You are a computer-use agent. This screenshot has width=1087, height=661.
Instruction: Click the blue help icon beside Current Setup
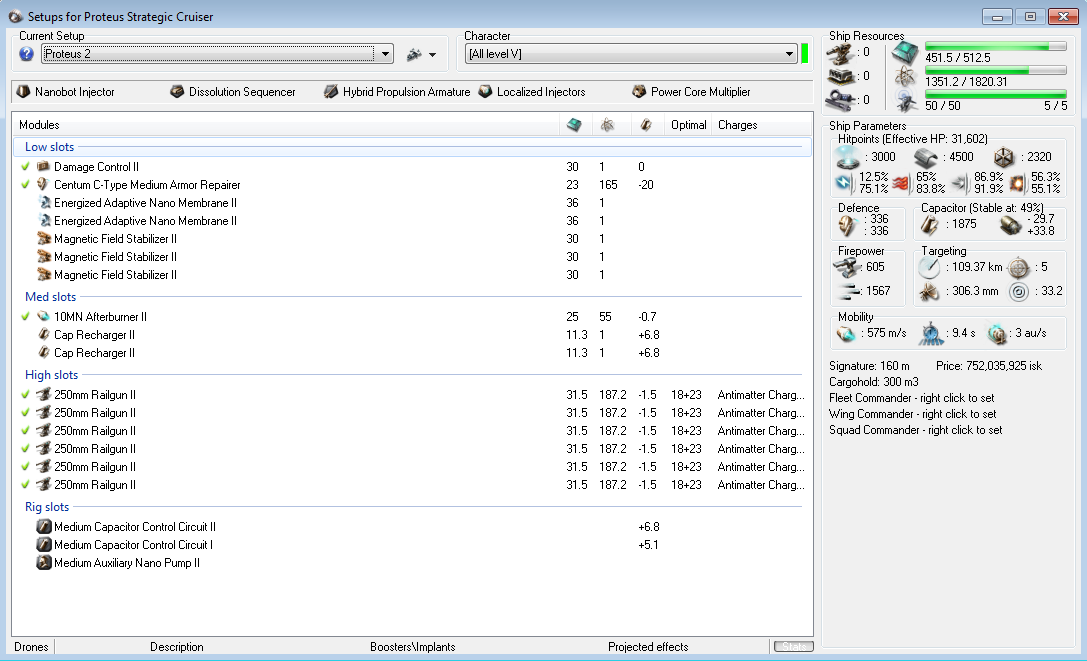click(26, 54)
